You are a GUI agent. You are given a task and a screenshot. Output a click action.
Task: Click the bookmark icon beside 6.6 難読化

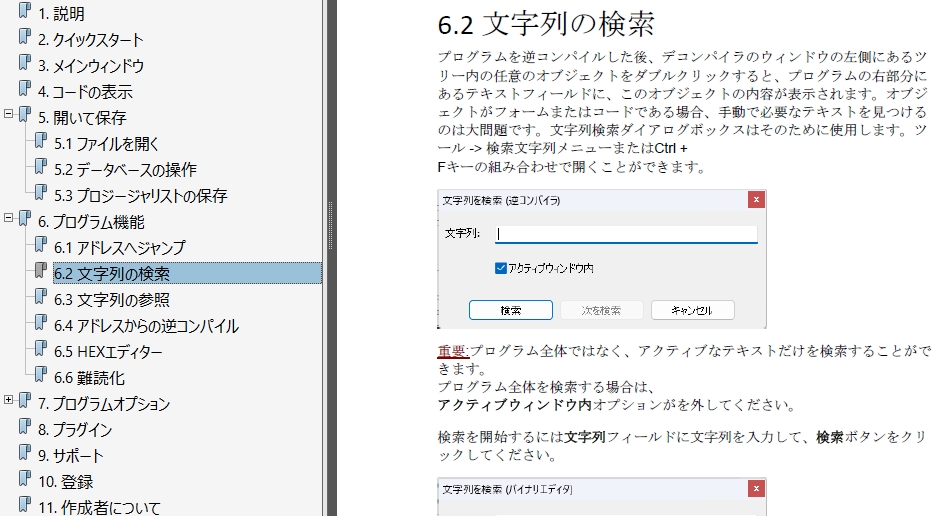click(x=40, y=375)
